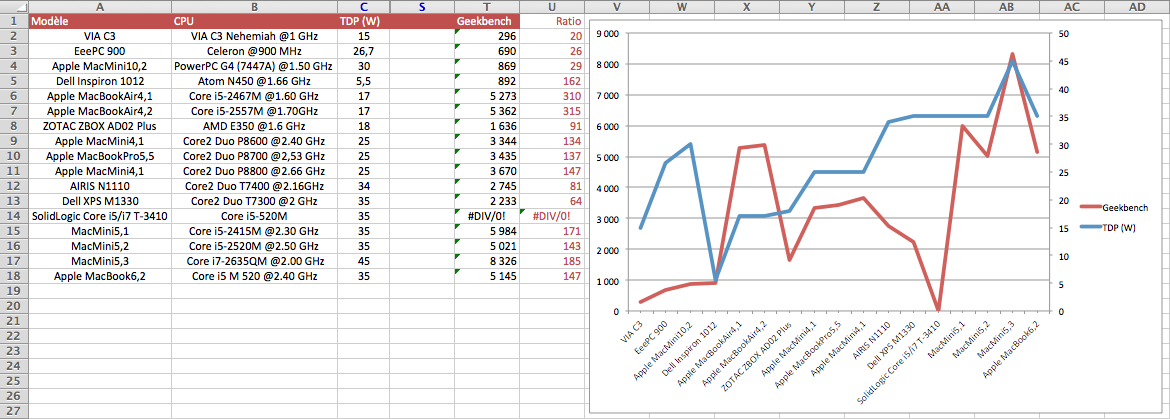The width and height of the screenshot is (1170, 419).
Task: Select cell 'Core i5 M 520 @2.40 GHz'
Action: [254, 276]
